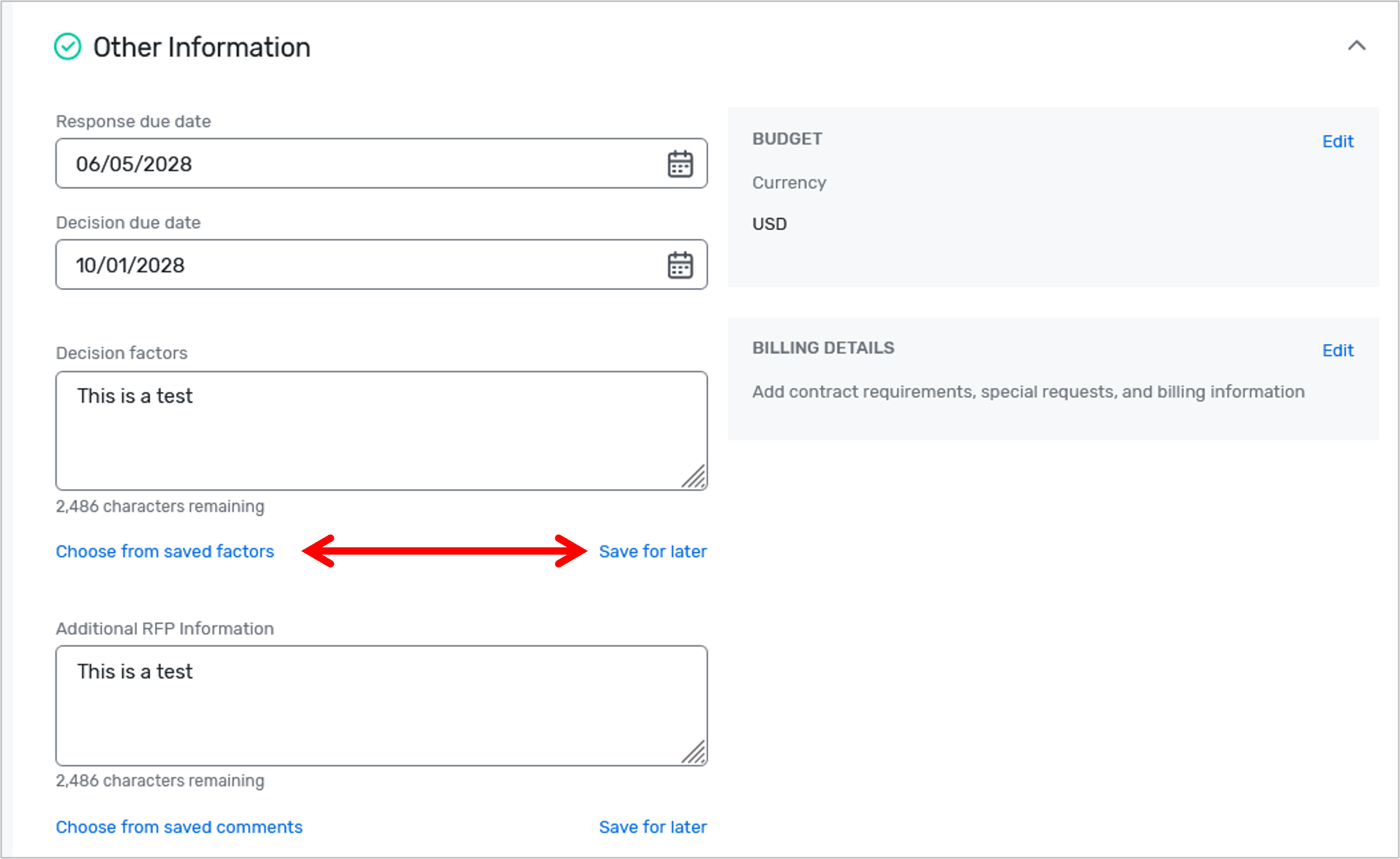Open Choose from saved factors
Image resolution: width=1400 pixels, height=859 pixels.
point(165,552)
